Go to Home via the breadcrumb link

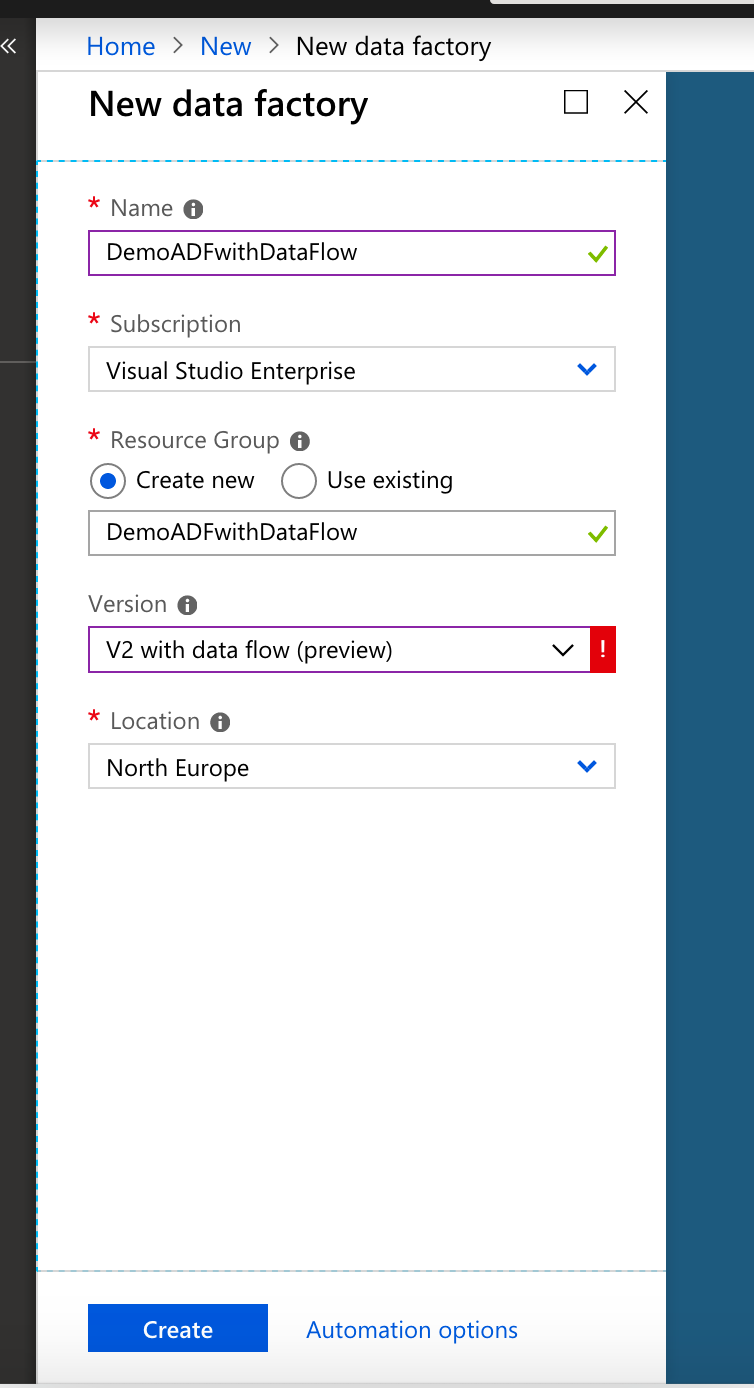tap(120, 46)
